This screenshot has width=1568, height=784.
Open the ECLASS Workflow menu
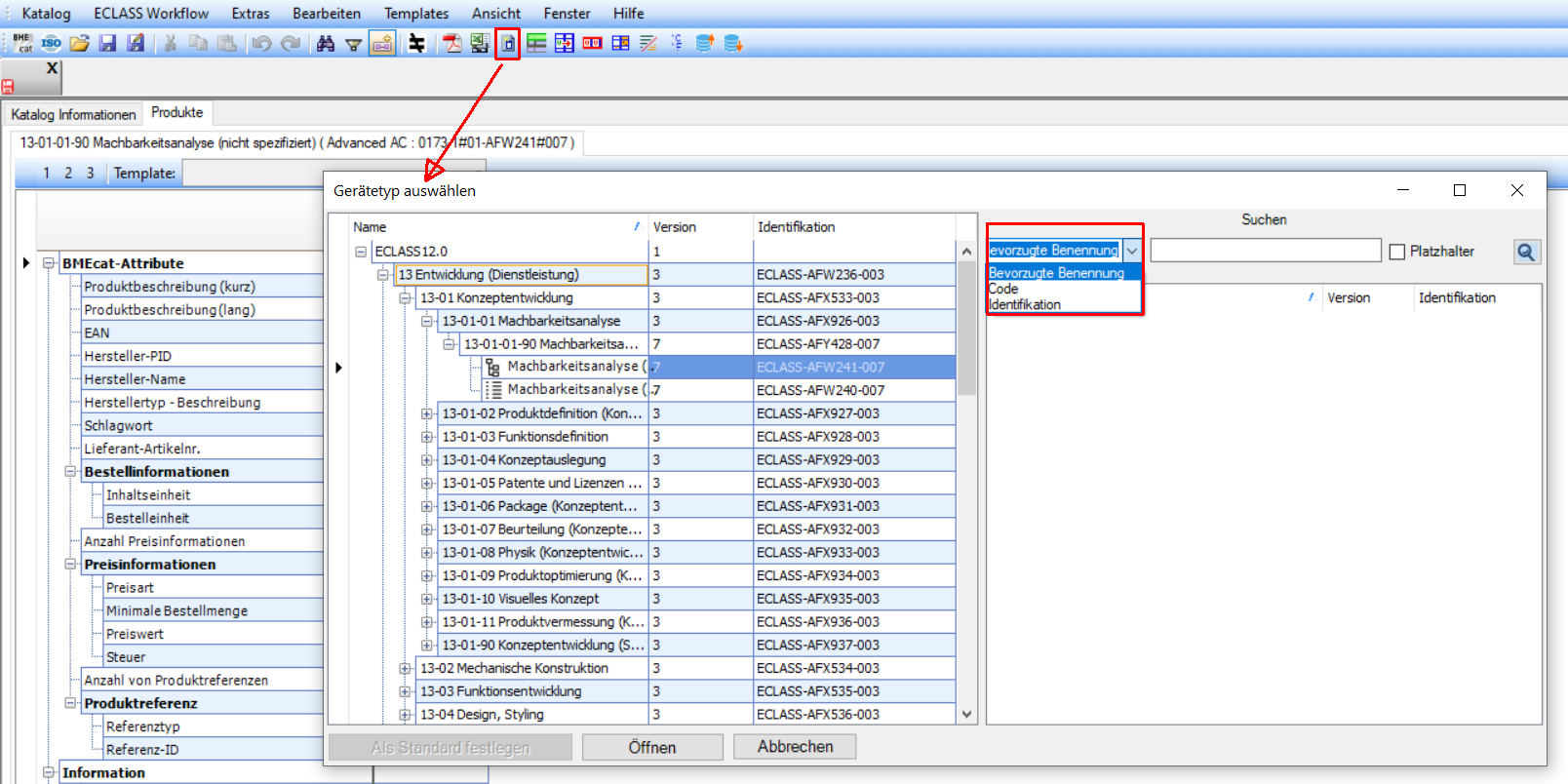click(x=151, y=14)
